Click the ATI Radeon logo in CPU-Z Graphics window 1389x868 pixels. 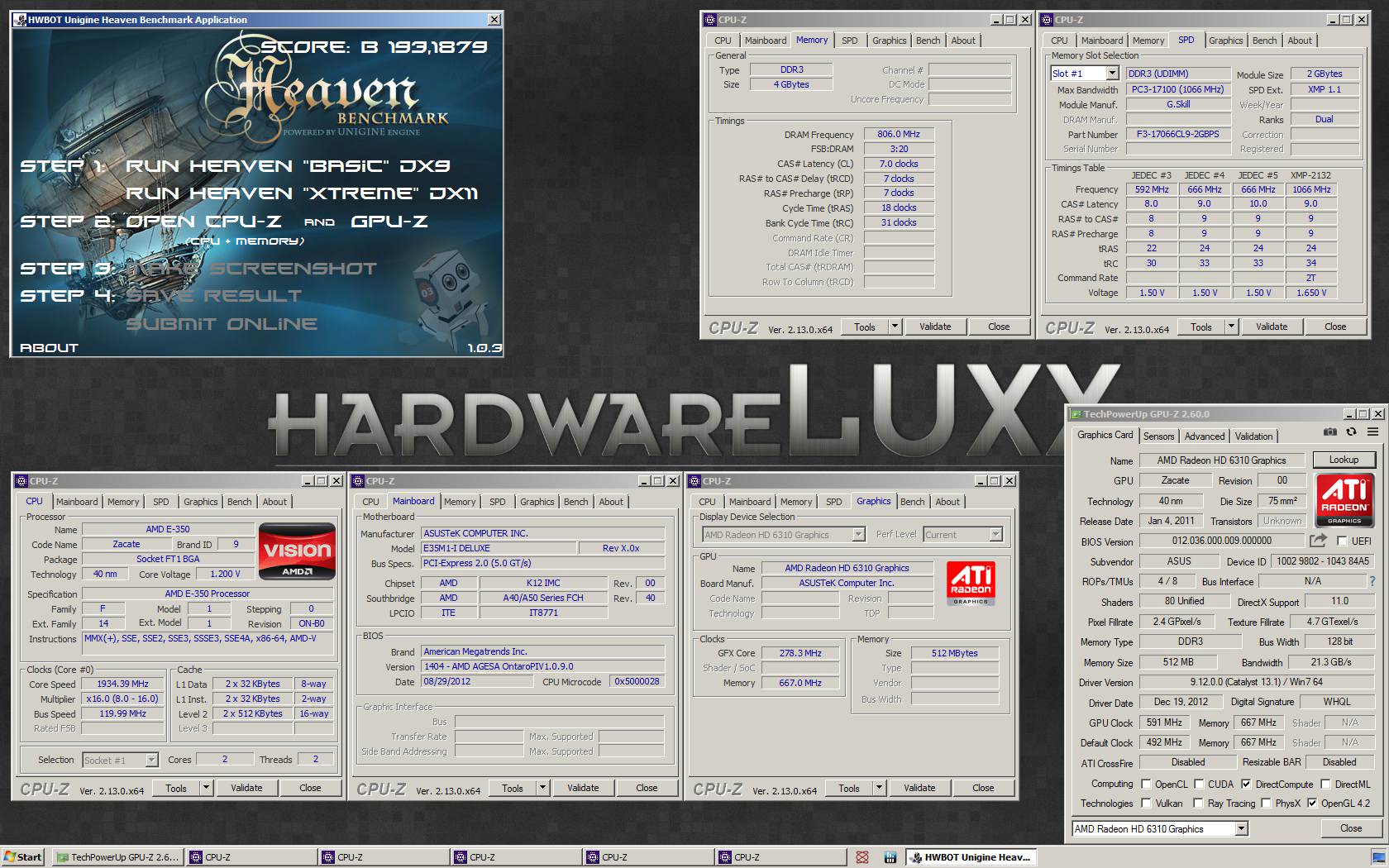point(971,584)
